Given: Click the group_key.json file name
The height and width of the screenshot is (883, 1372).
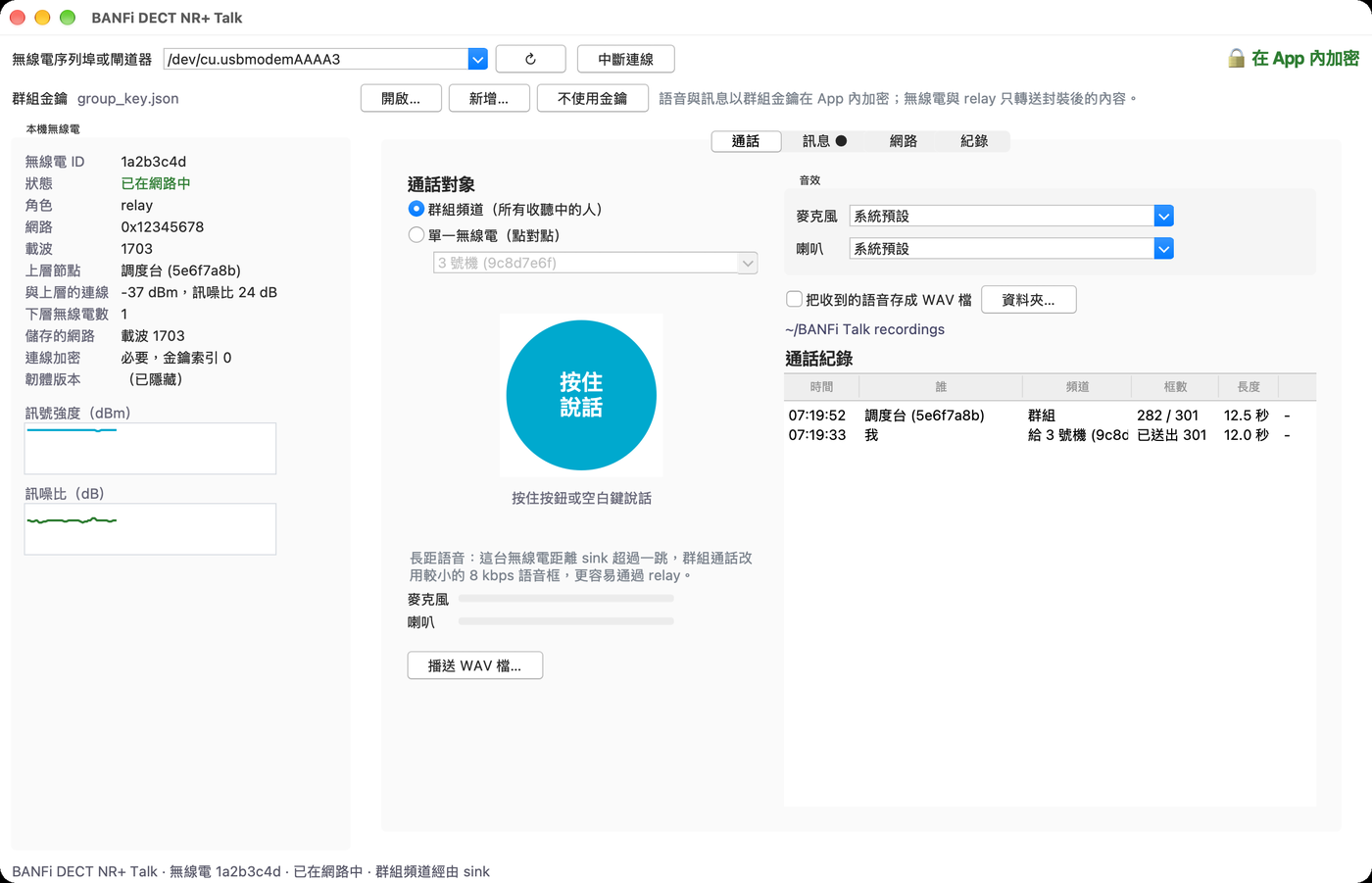Looking at the screenshot, I should point(128,98).
